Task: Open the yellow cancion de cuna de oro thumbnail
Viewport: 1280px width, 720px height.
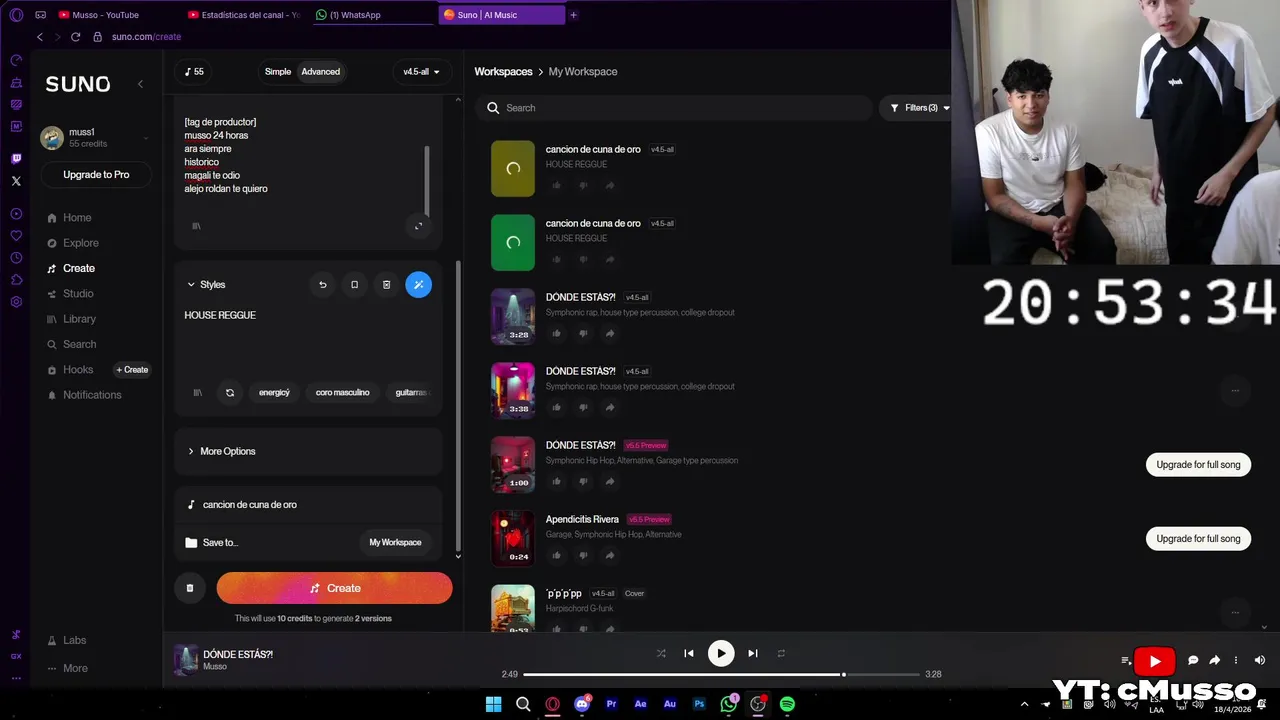Action: 513,169
